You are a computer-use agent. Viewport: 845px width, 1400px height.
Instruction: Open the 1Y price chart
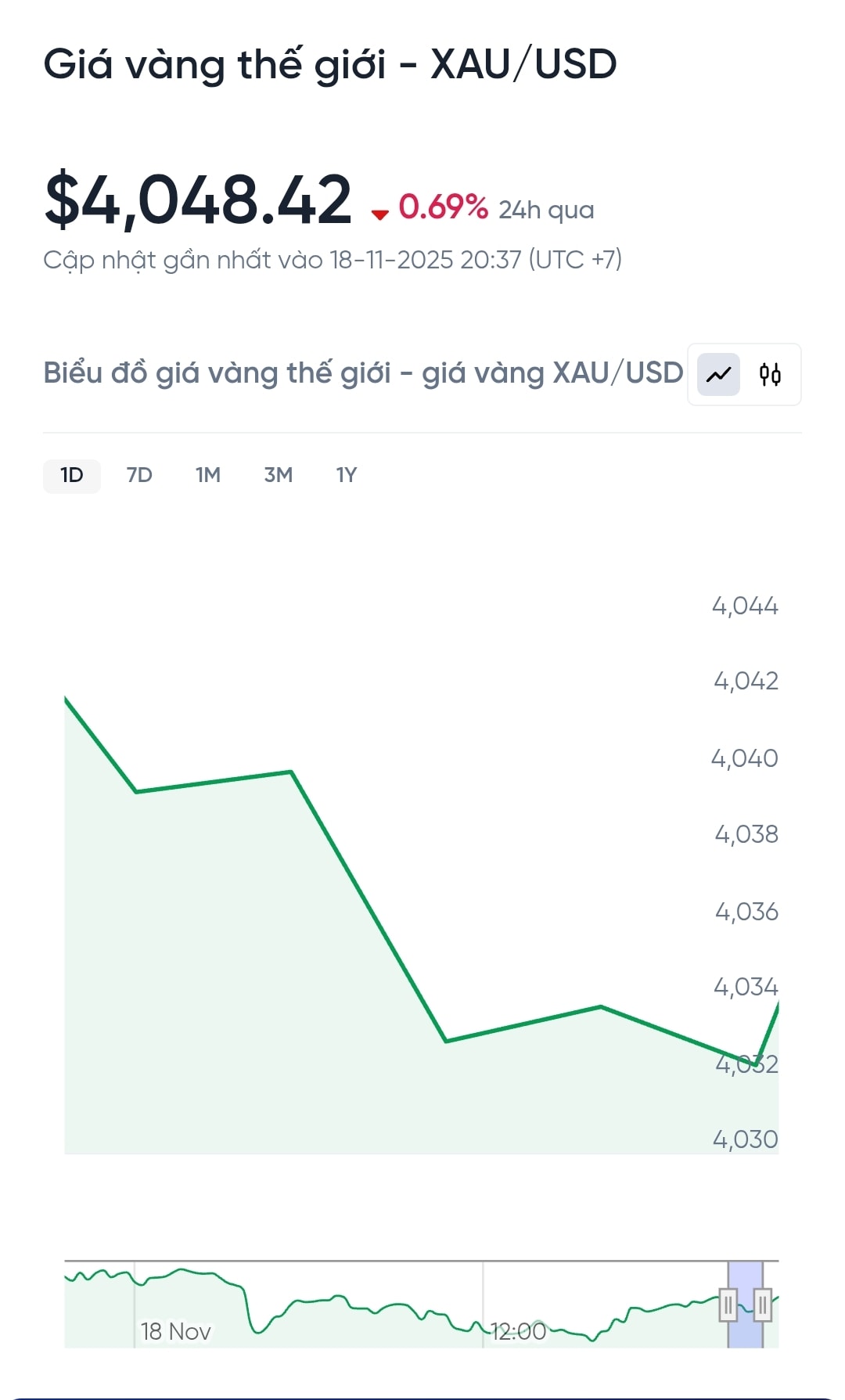point(346,475)
